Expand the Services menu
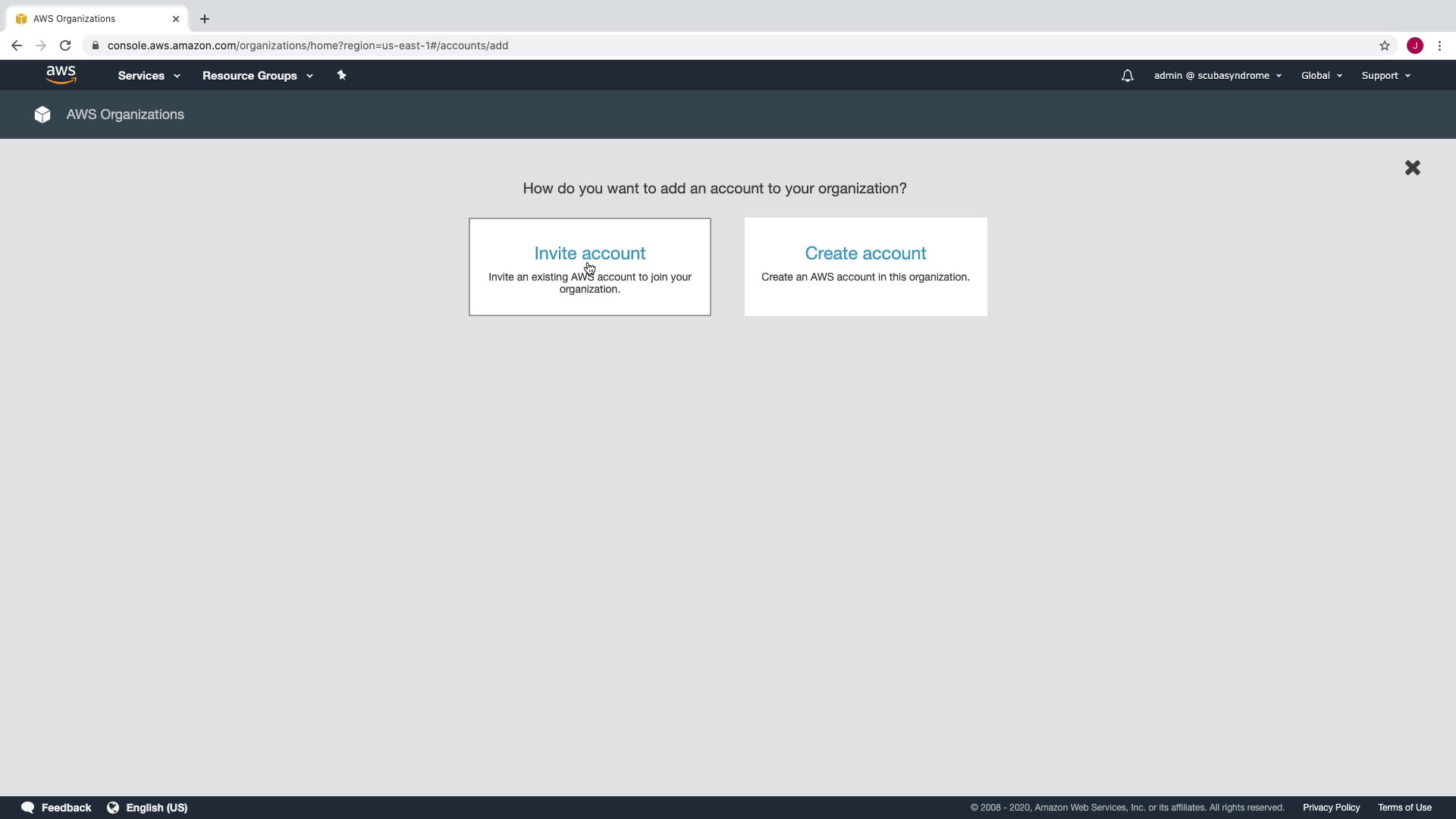1456x819 pixels. pos(149,76)
